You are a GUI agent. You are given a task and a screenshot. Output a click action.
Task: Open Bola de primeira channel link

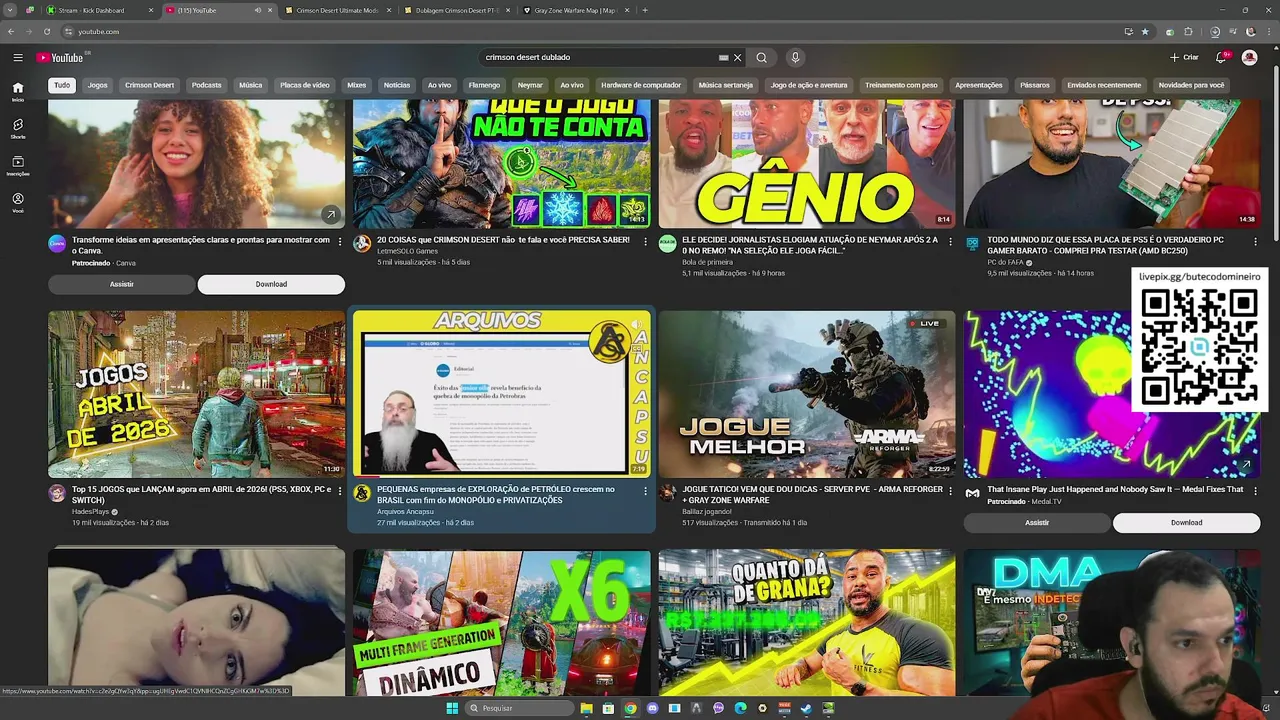click(x=707, y=262)
